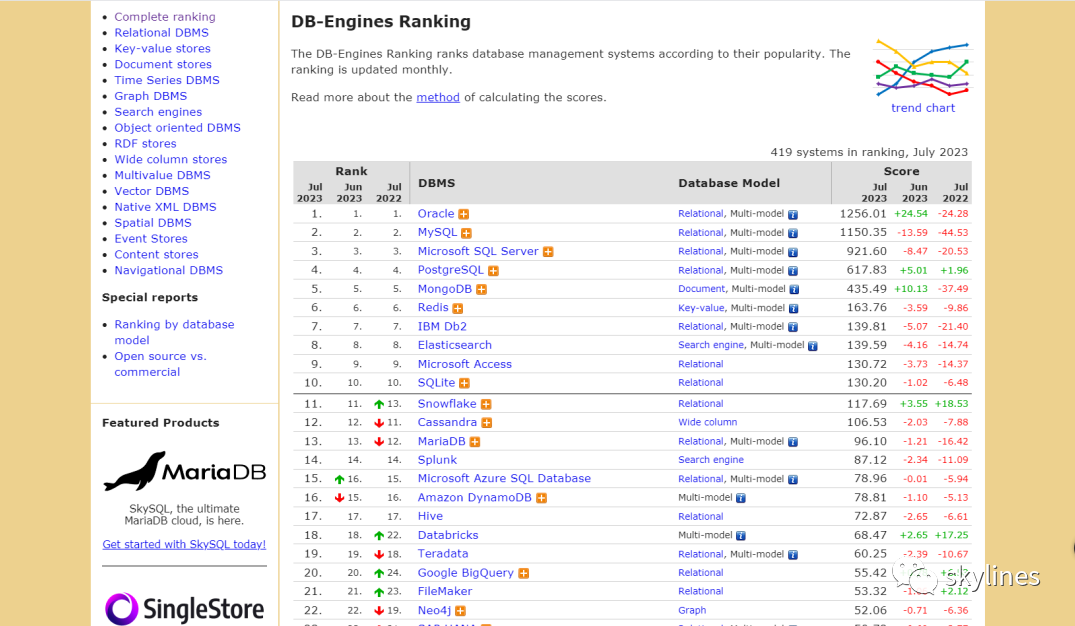
Task: Click the orange plus icon beside MySQL
Action: [466, 233]
